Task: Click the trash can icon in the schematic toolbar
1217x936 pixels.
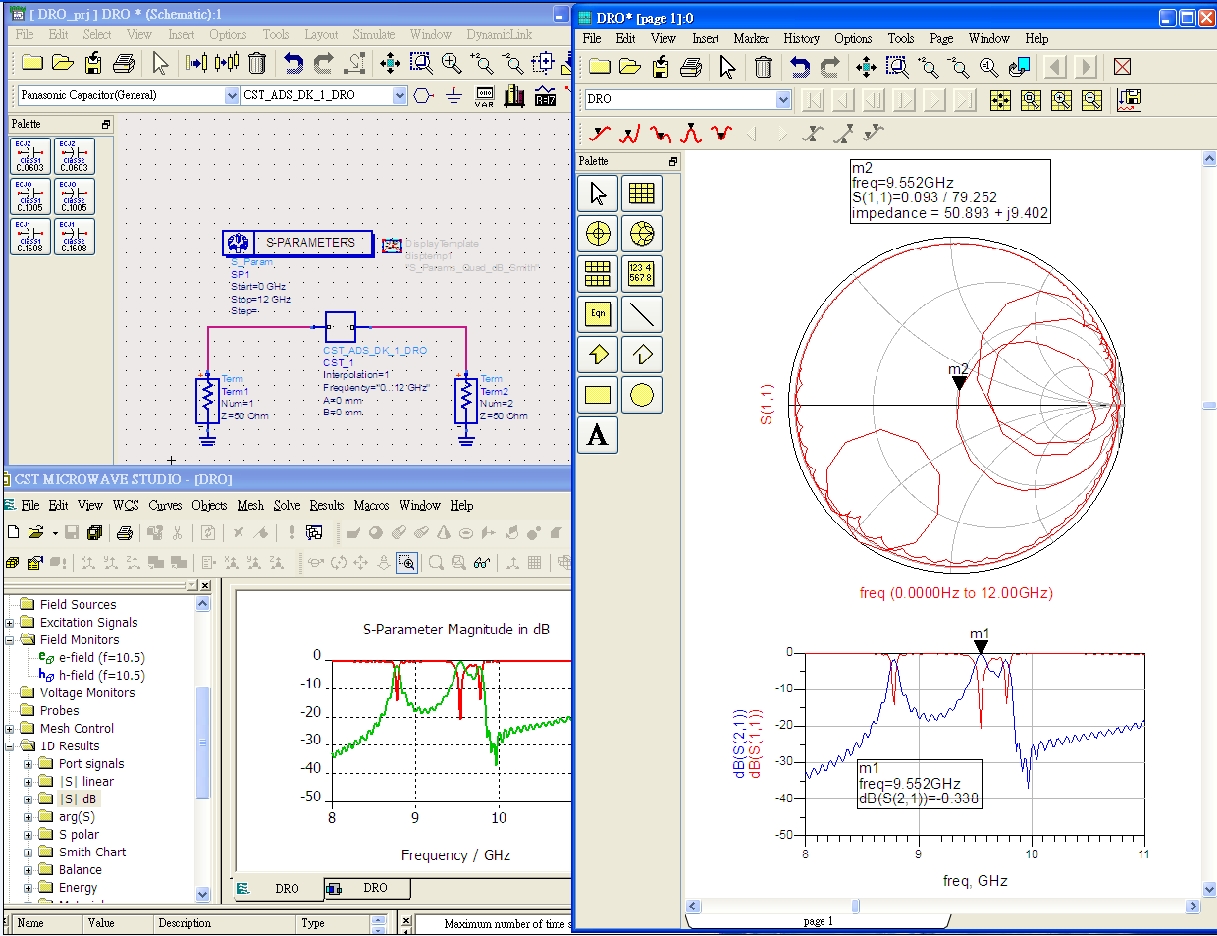Action: [257, 63]
